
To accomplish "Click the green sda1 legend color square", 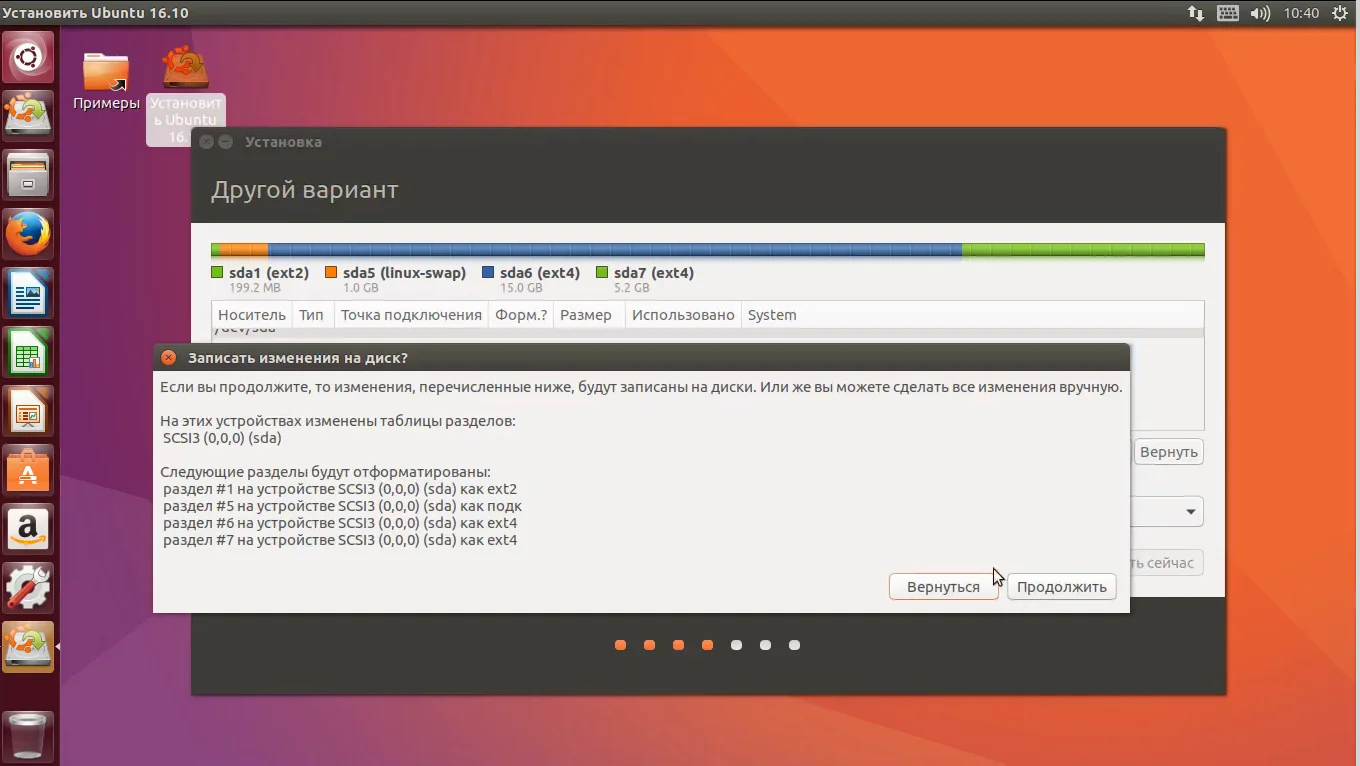I will coord(217,272).
